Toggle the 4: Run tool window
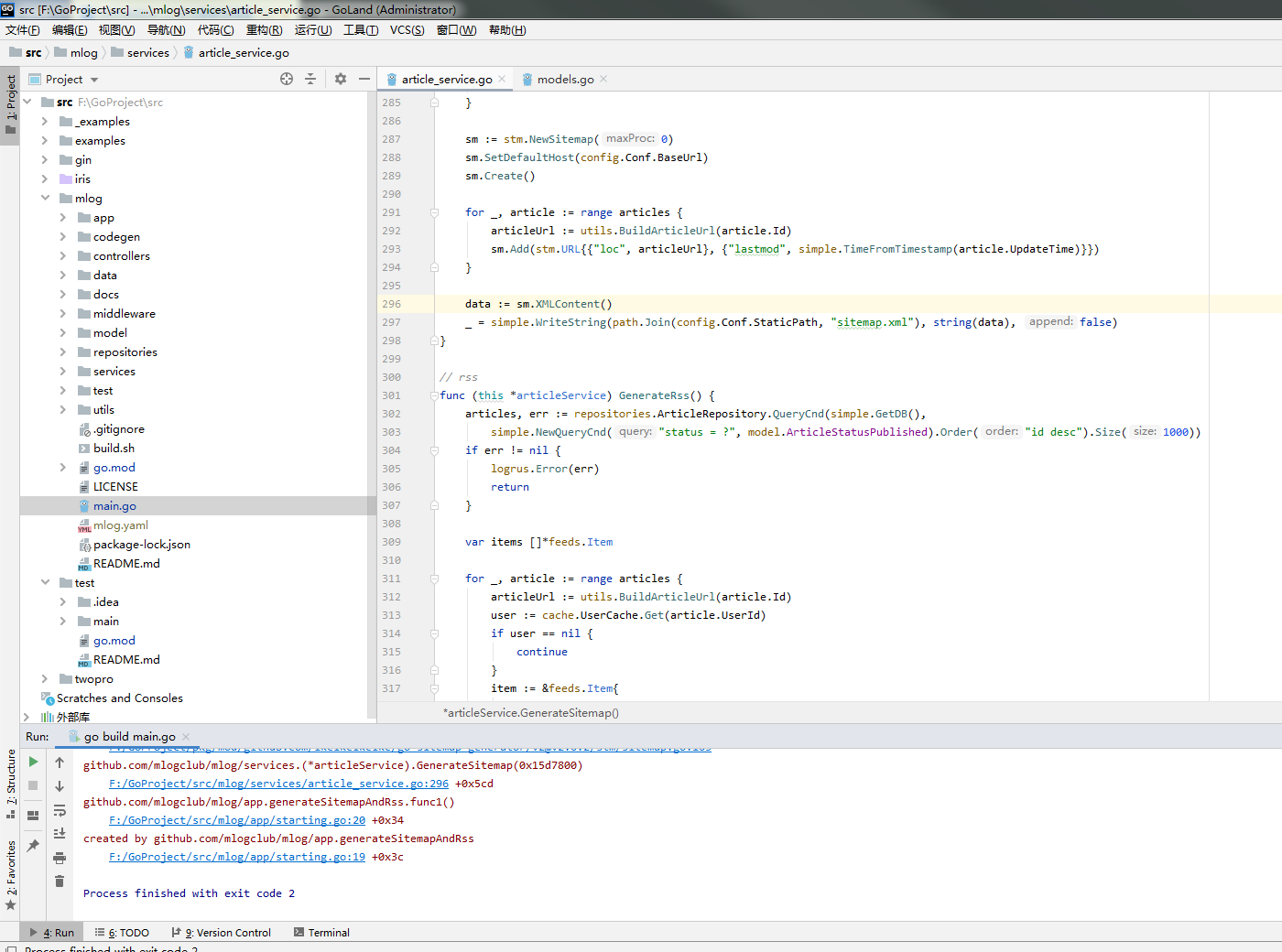1282x952 pixels. coord(52,933)
